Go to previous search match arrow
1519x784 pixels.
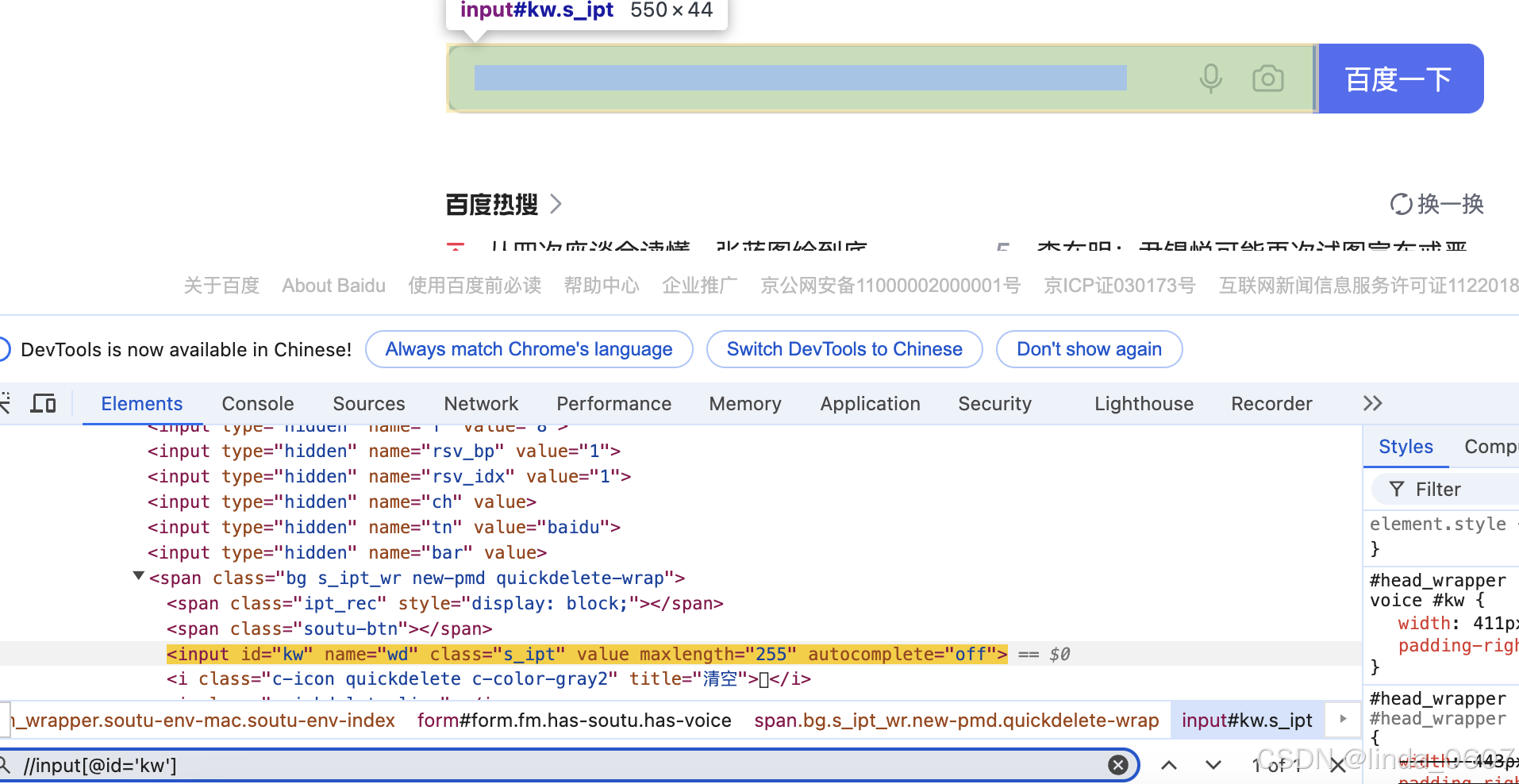point(1169,765)
